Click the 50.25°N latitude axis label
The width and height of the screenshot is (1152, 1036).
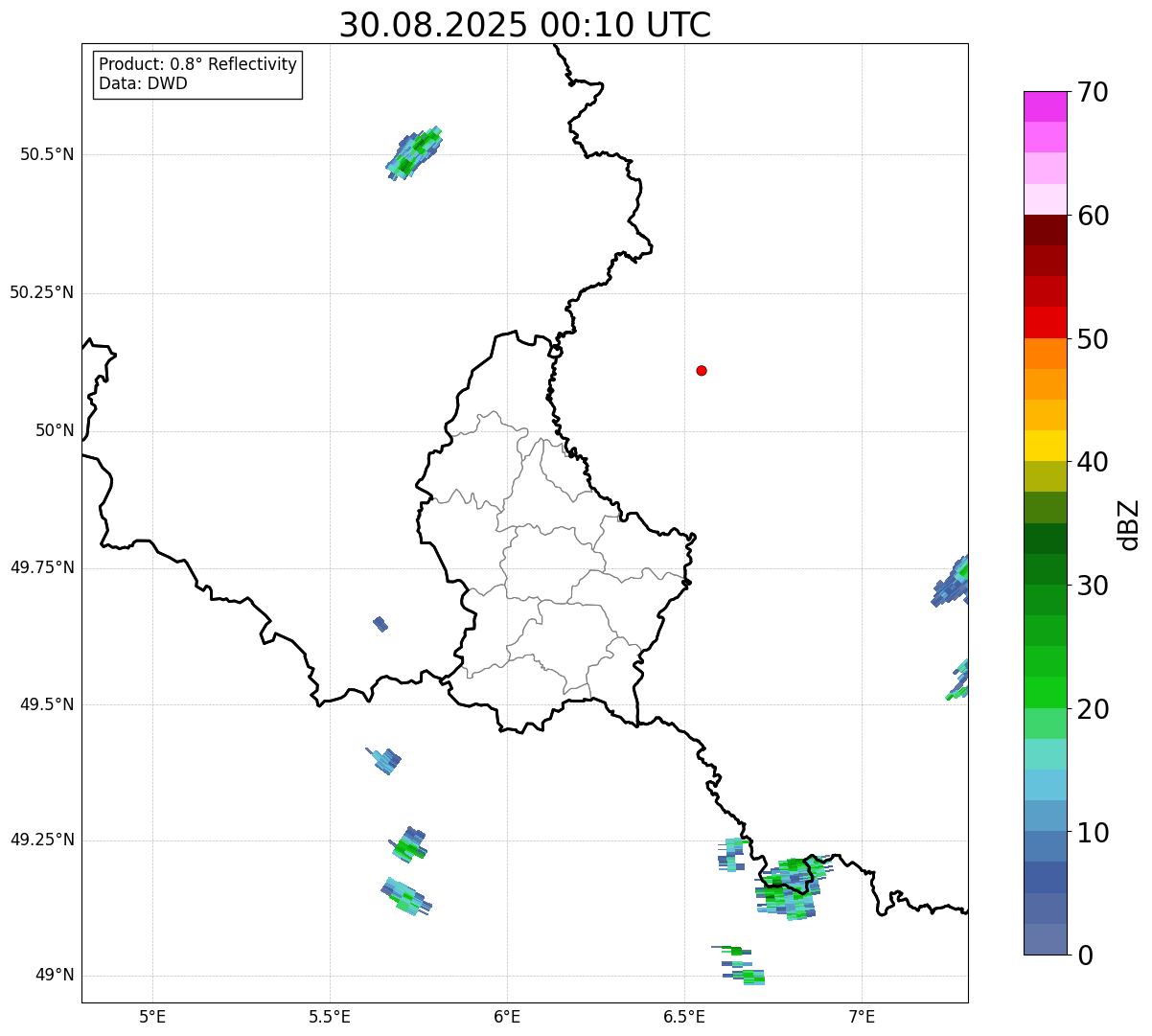[41, 292]
